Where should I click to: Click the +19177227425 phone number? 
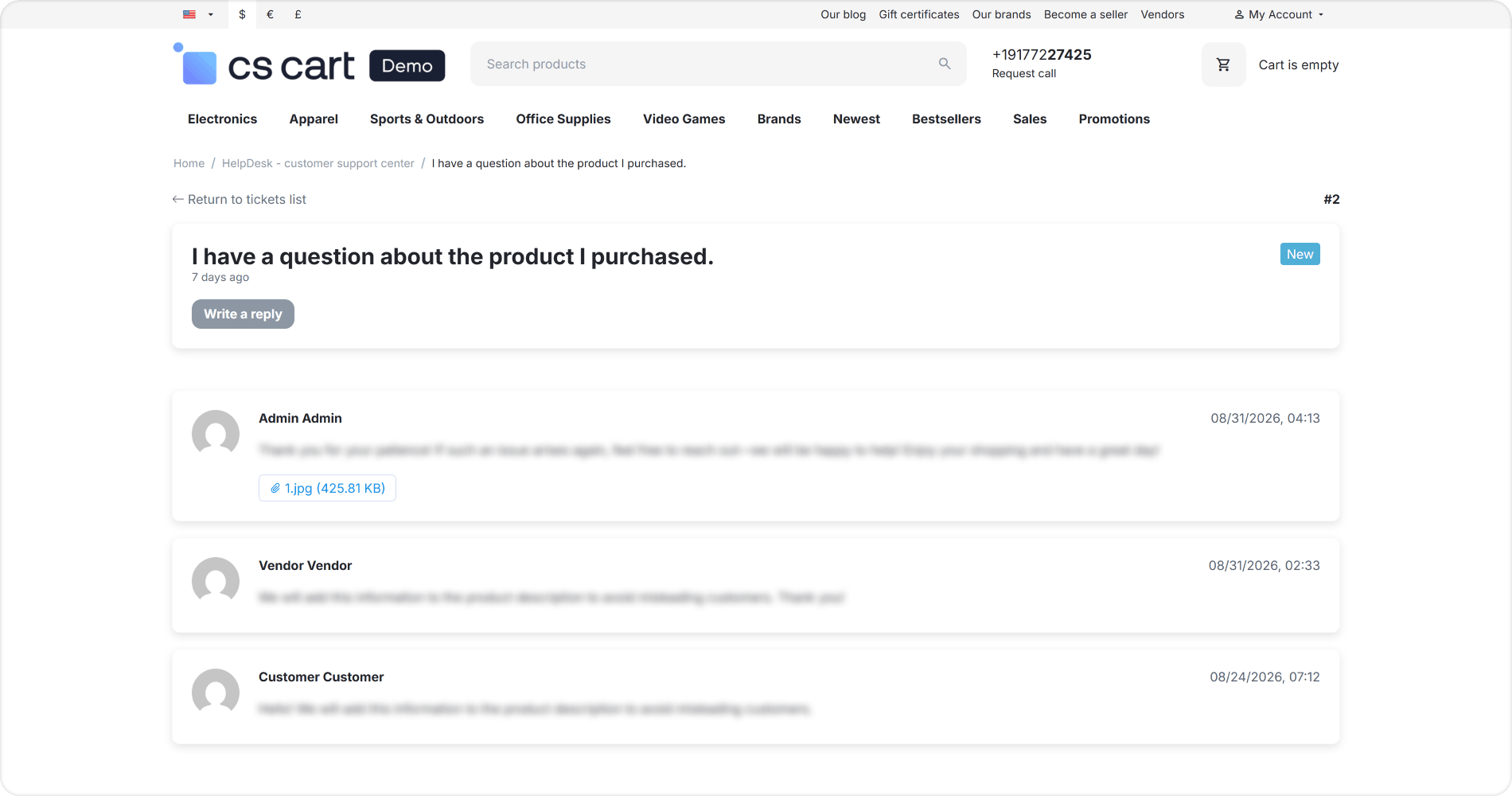pyautogui.click(x=1042, y=54)
